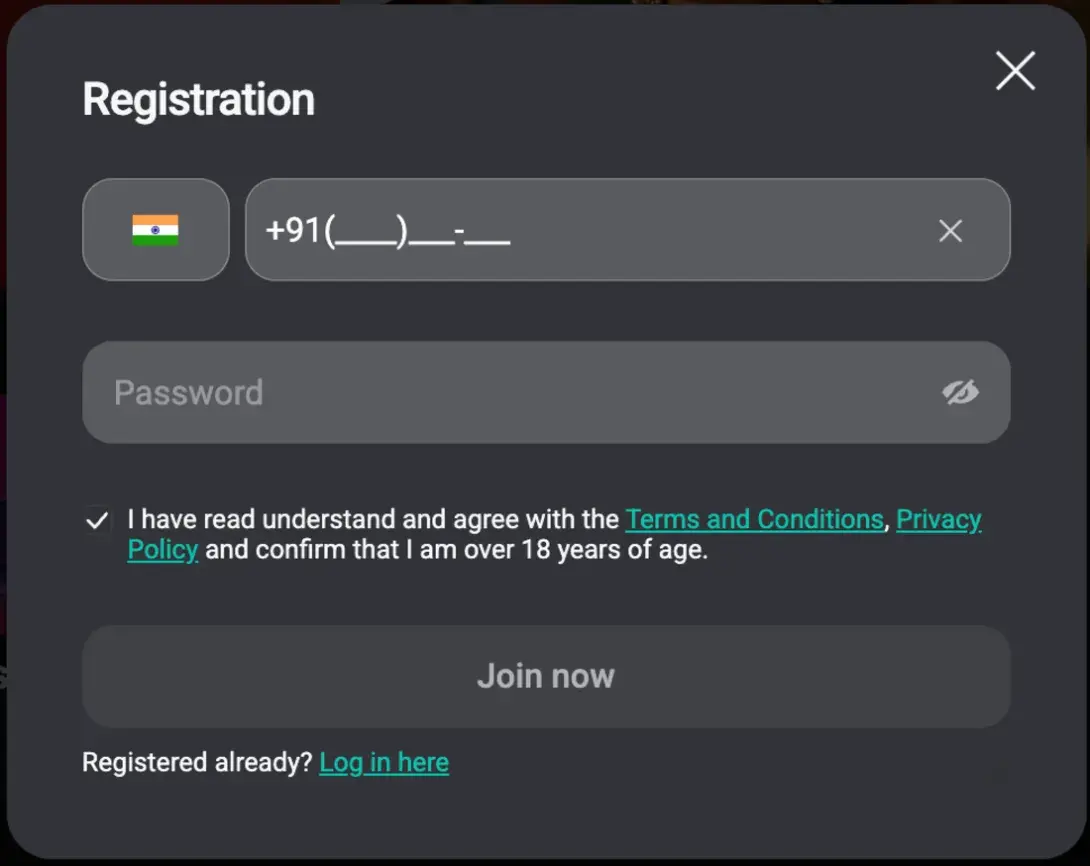1090x866 pixels.
Task: Follow the Log in here link
Action: tap(384, 763)
